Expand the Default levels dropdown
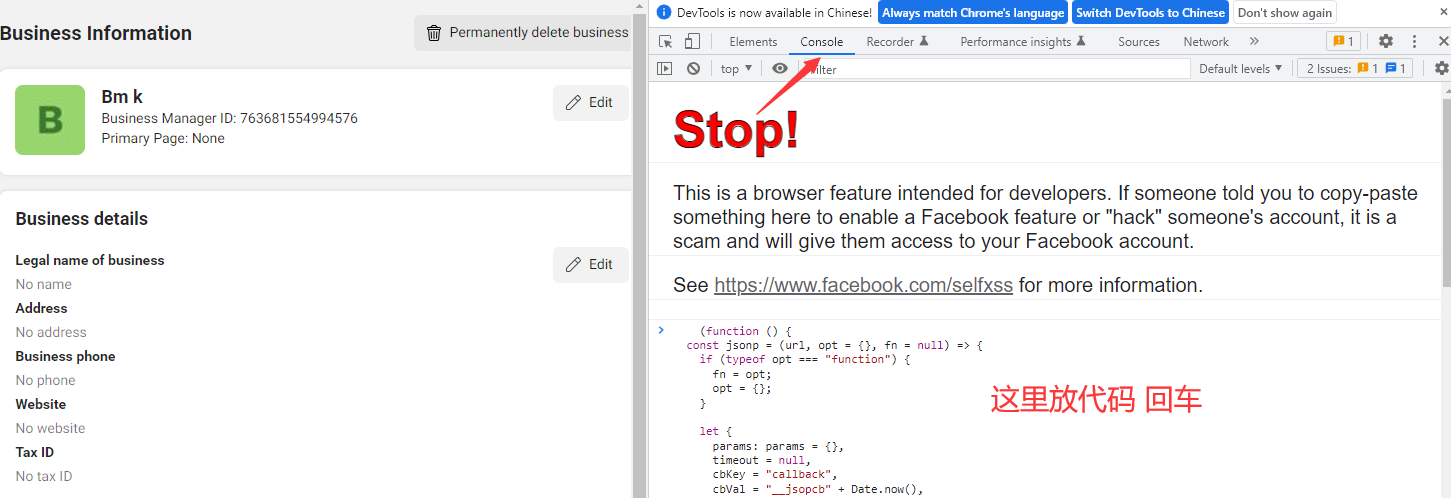1451x498 pixels. click(x=1240, y=69)
